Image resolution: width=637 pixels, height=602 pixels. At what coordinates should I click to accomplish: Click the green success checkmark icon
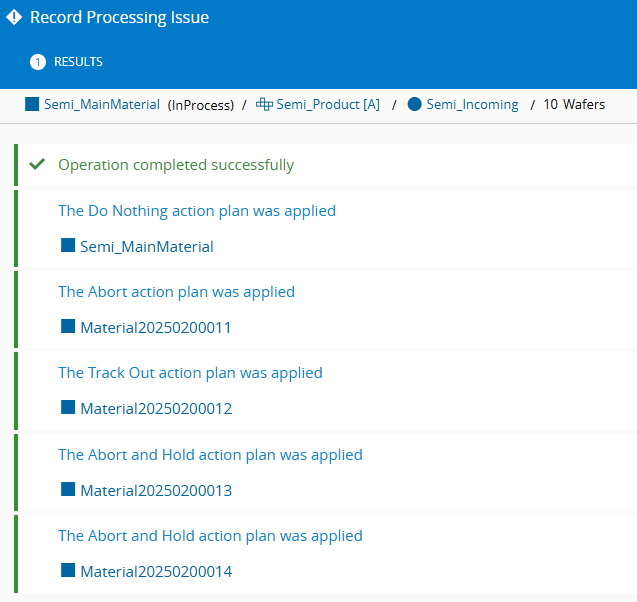coord(38,164)
